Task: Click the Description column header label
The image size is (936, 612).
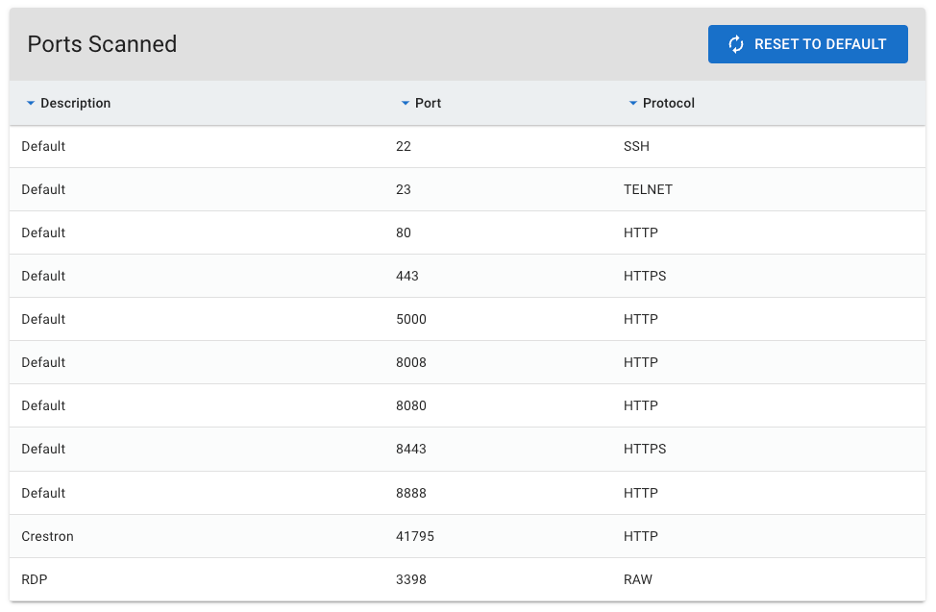Action: pos(75,103)
